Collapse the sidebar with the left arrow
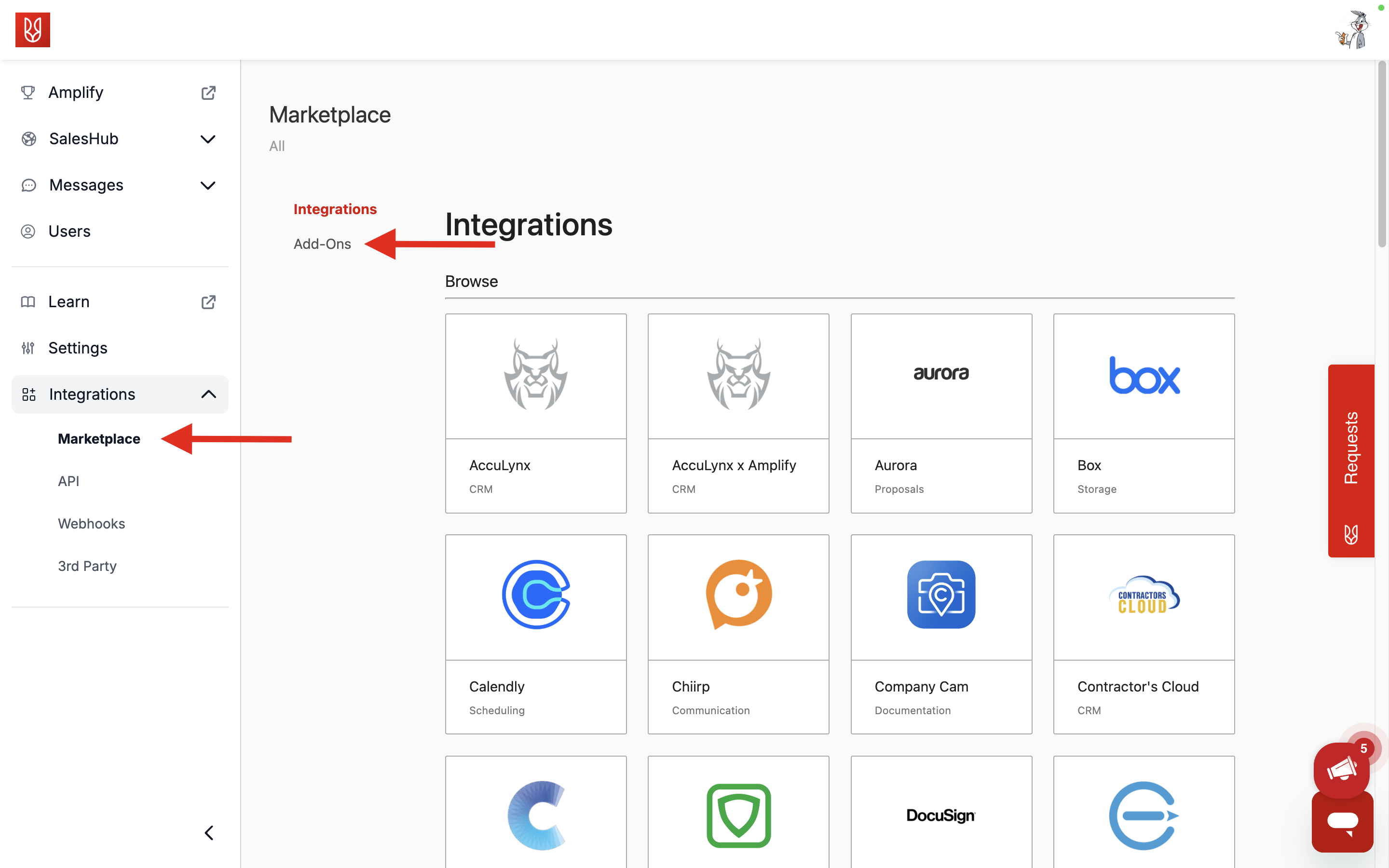1389x868 pixels. pyautogui.click(x=209, y=833)
